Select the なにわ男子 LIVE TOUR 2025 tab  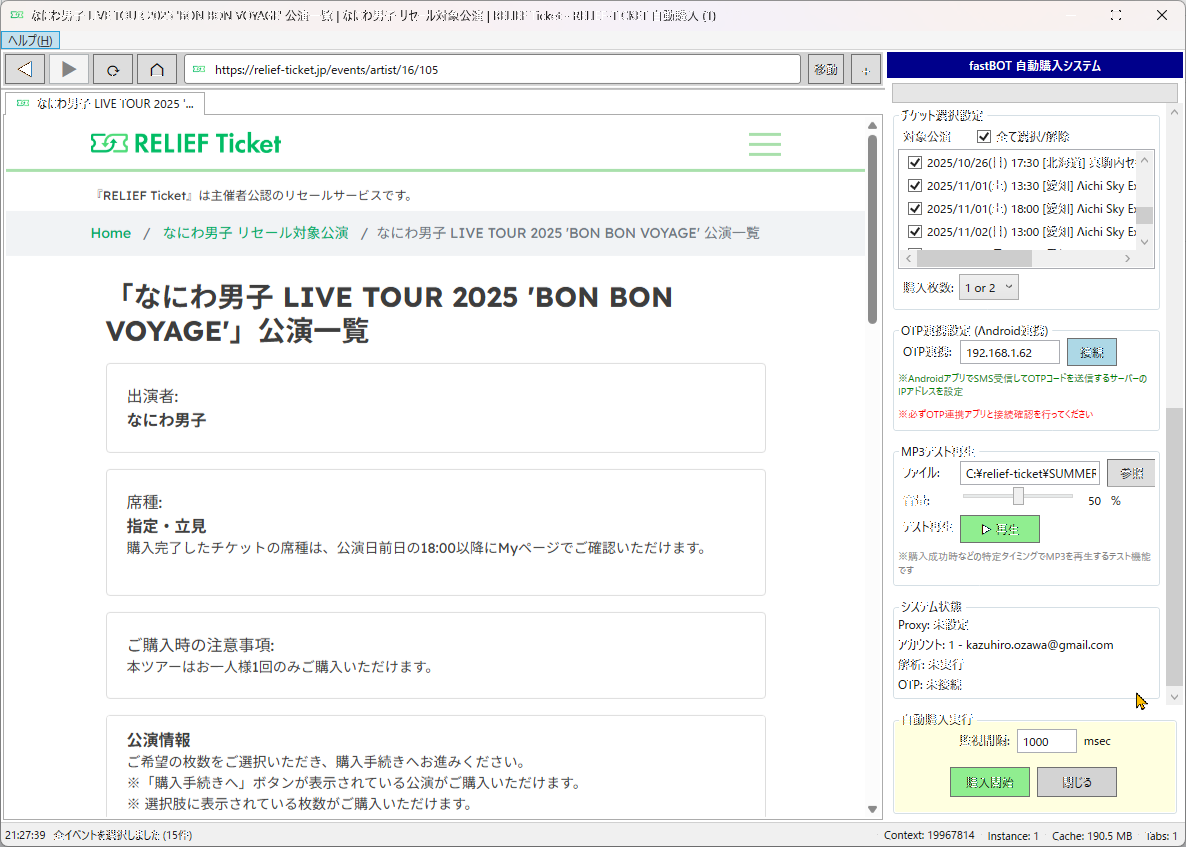(x=105, y=104)
